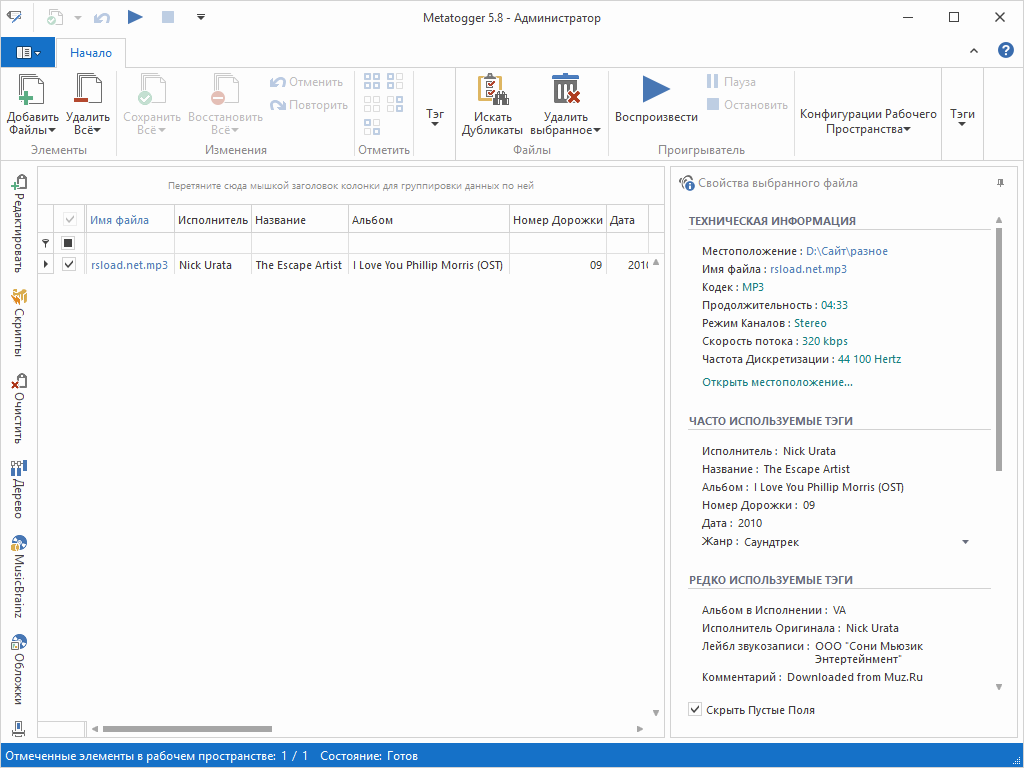1024x768 pixels.
Task: Open the Scripts (Скрипты) side panel
Action: pos(19,320)
